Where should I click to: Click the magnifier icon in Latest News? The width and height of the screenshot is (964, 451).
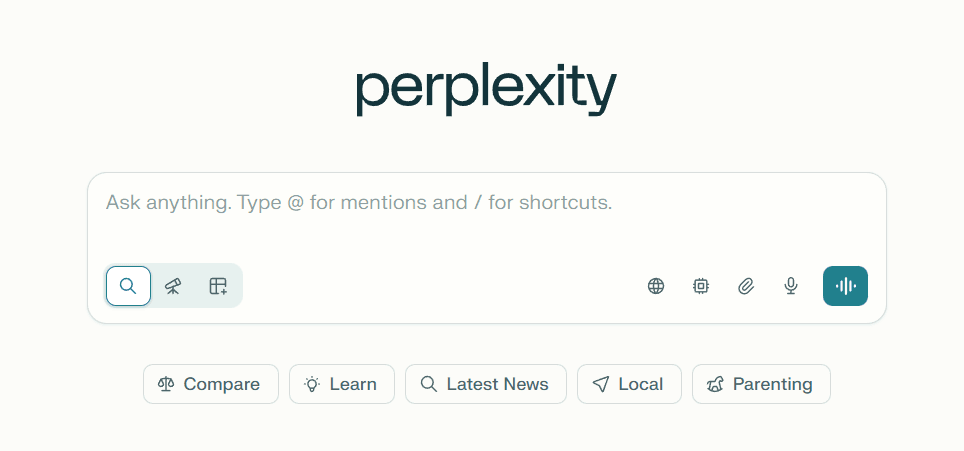point(429,384)
